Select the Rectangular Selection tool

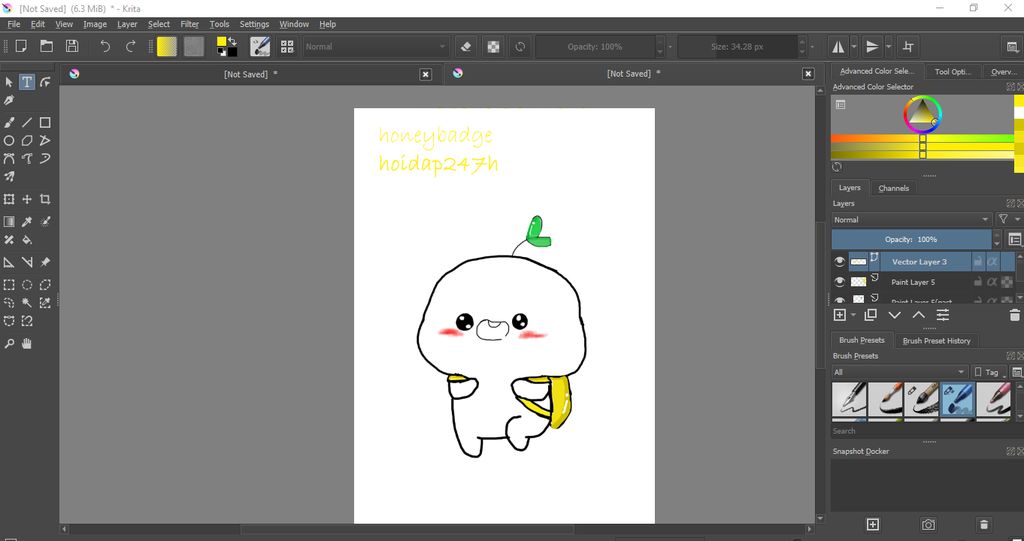pos(8,285)
